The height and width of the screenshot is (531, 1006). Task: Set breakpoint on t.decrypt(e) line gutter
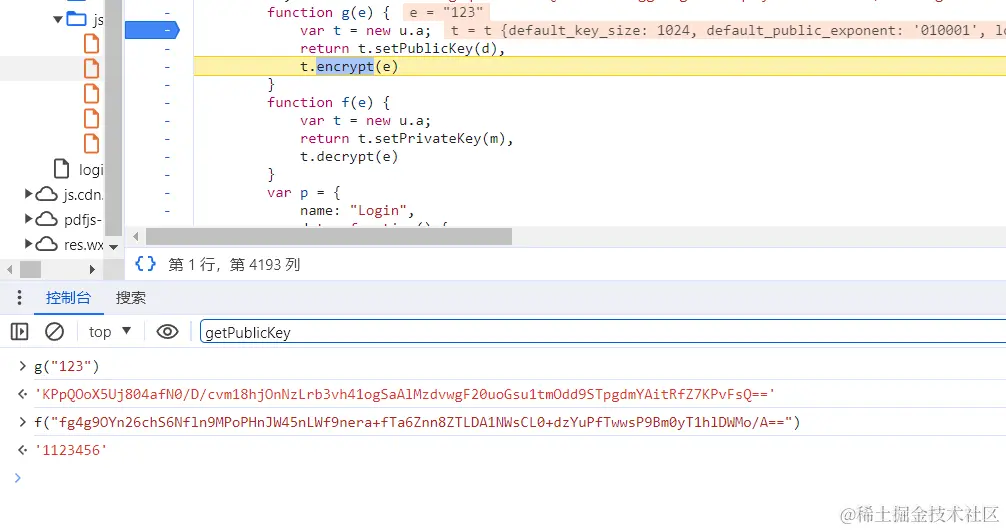(x=167, y=156)
